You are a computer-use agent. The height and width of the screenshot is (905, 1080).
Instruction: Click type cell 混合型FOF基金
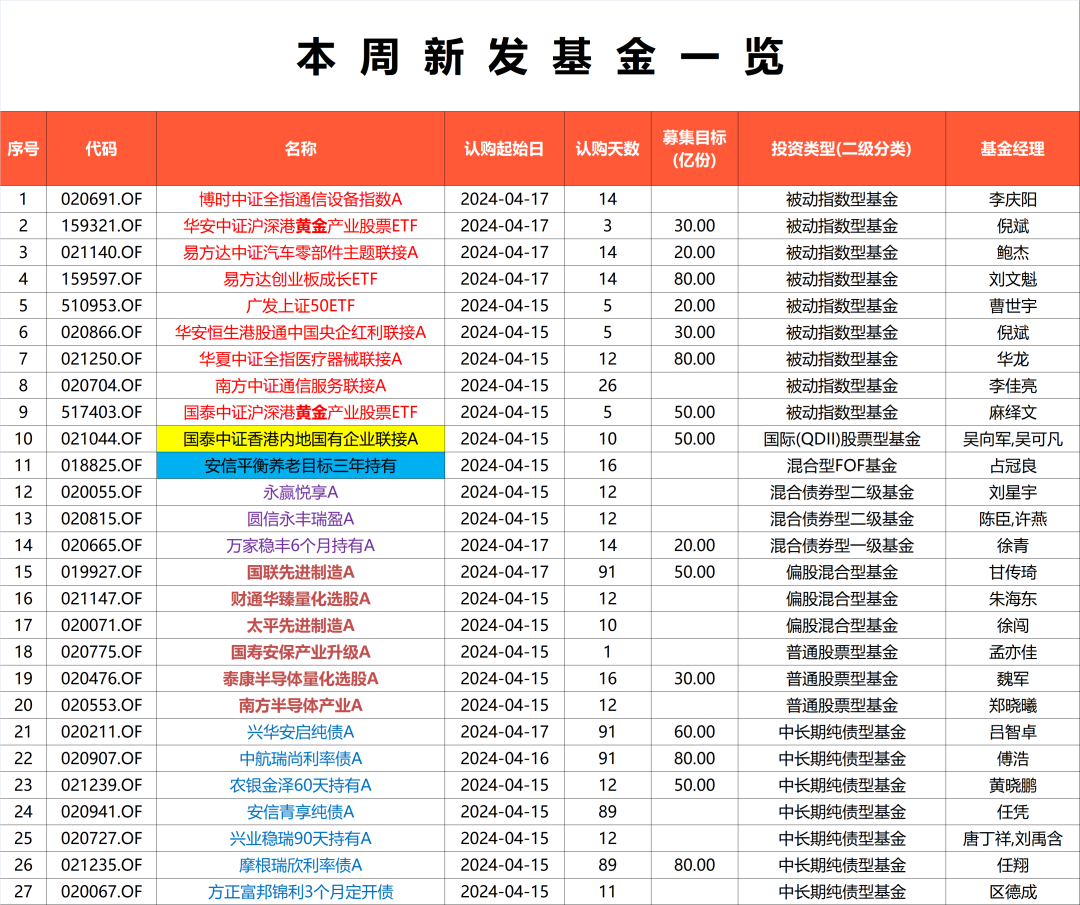click(x=841, y=466)
